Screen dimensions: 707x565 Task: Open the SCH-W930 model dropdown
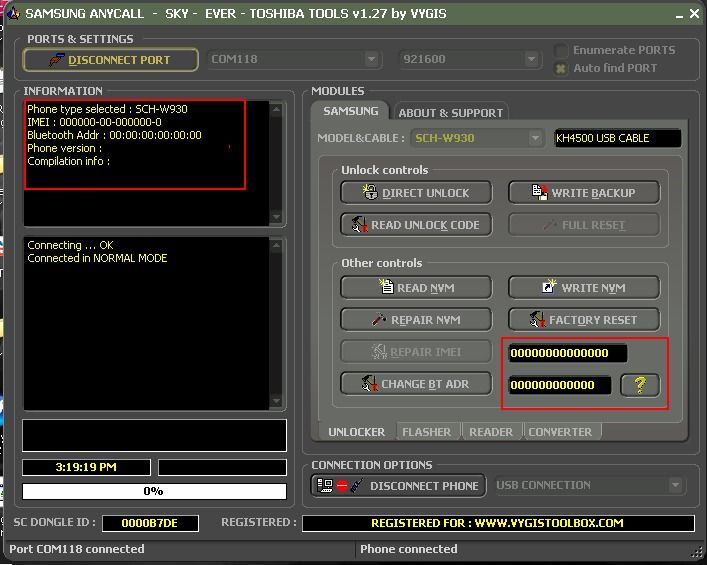[535, 138]
